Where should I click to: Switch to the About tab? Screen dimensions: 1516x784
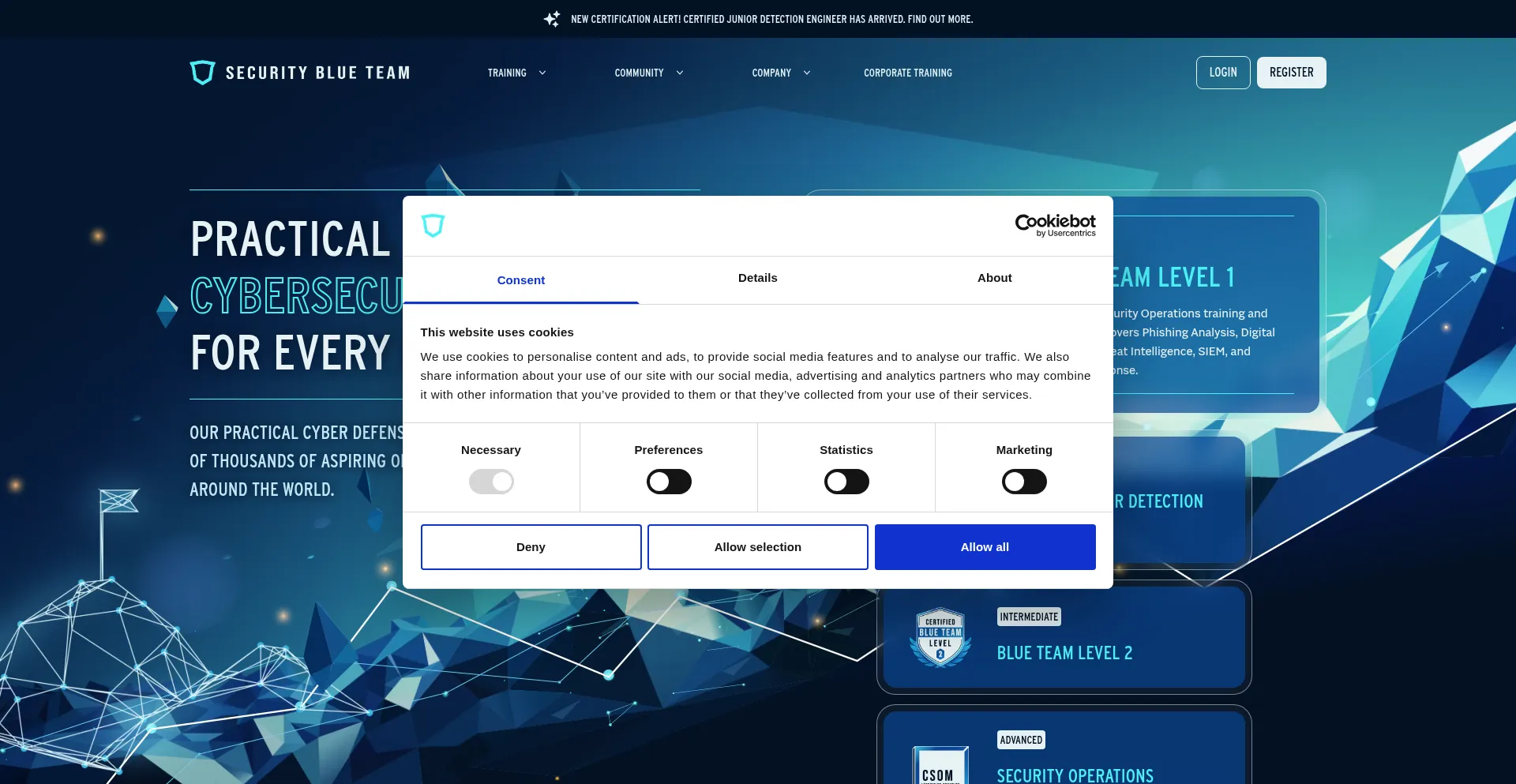pos(995,278)
